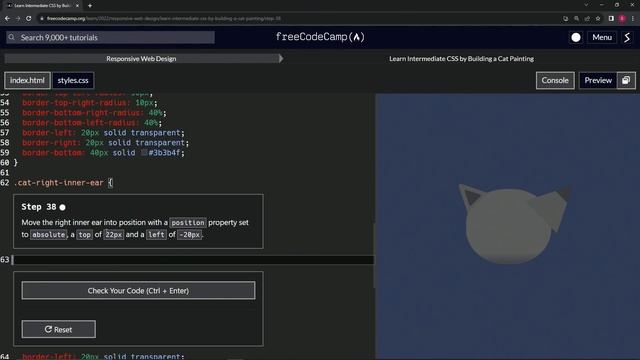Image resolution: width=640 pixels, height=360 pixels.
Task: Click the border-right declaration on line 58
Action: click(x=105, y=142)
